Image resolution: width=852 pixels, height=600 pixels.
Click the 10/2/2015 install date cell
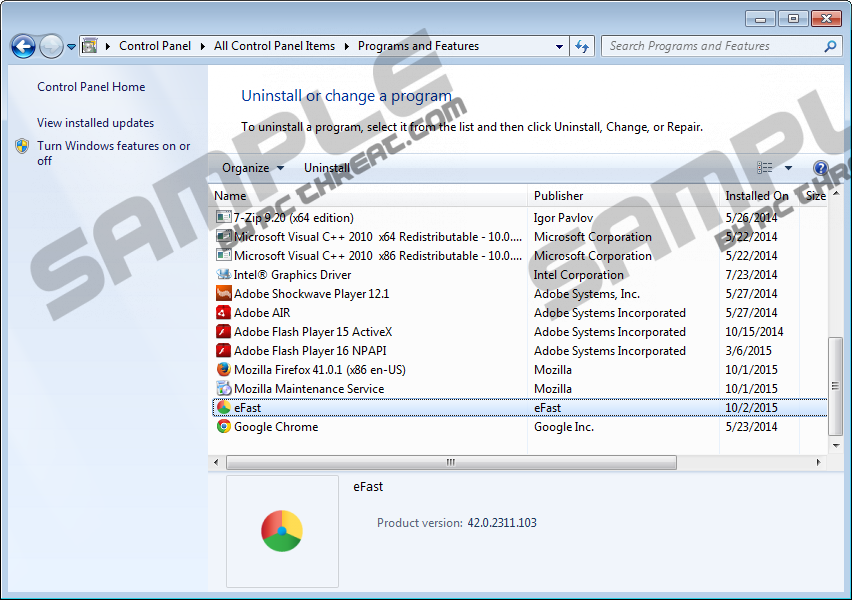pos(751,408)
